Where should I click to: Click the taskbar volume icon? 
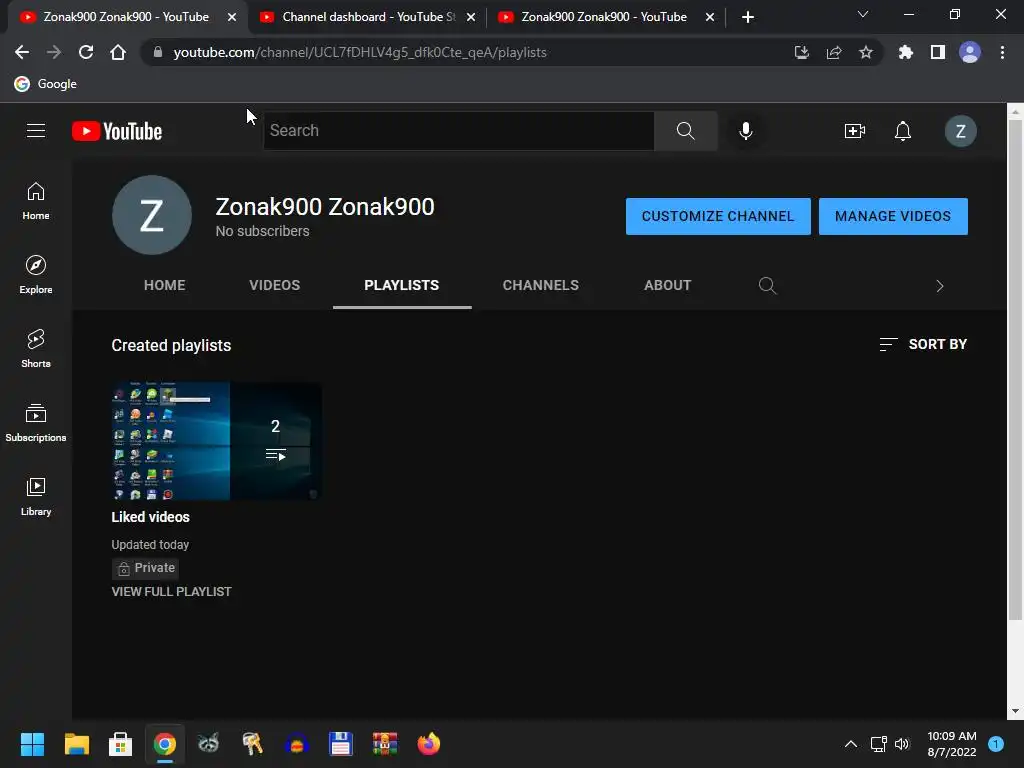[902, 744]
